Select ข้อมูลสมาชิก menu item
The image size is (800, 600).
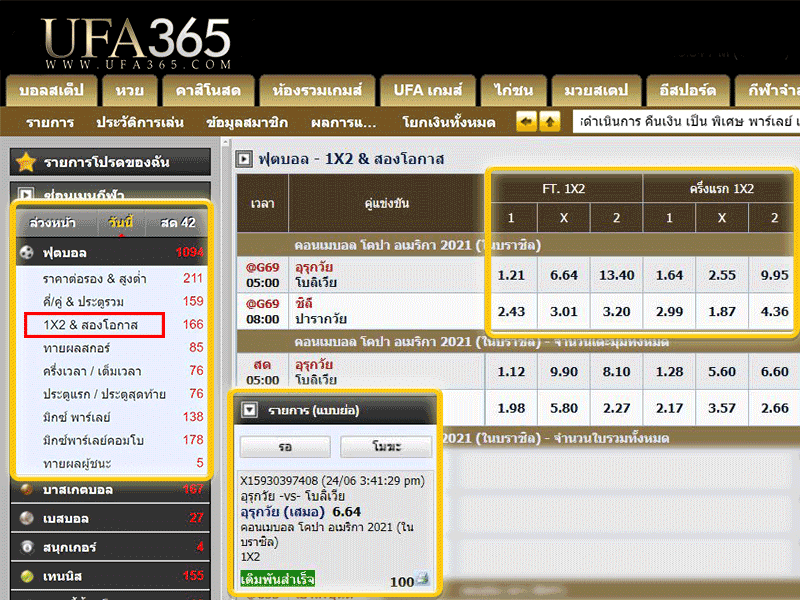[x=247, y=122]
